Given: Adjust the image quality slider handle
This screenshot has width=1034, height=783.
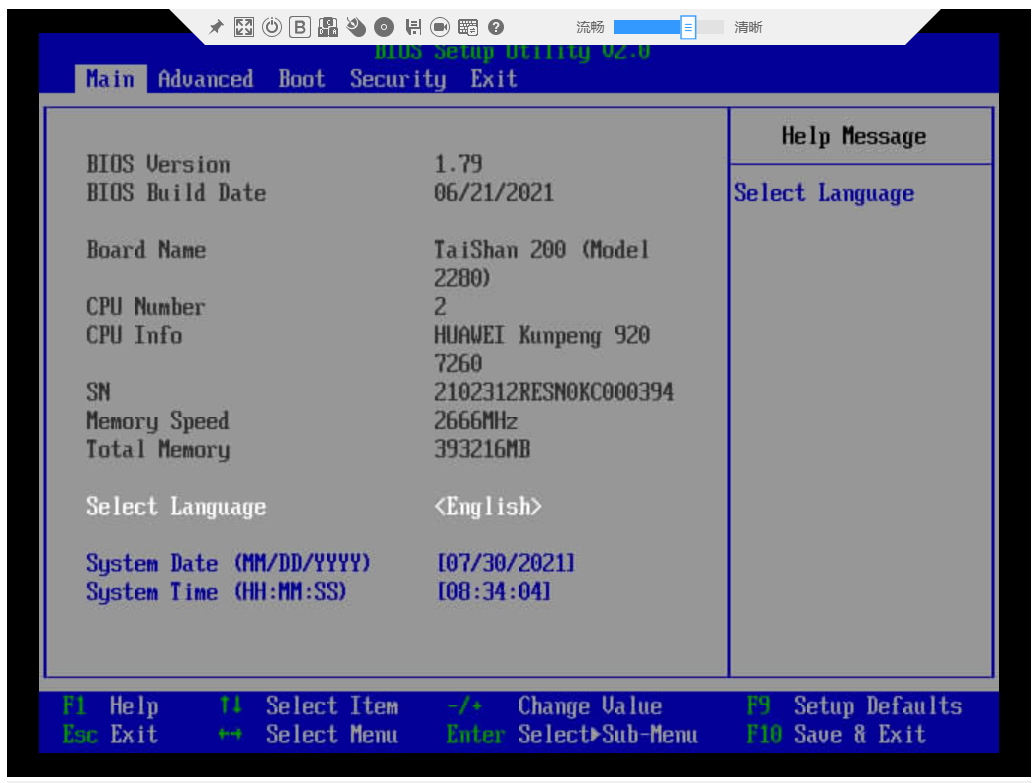Looking at the screenshot, I should (x=688, y=28).
